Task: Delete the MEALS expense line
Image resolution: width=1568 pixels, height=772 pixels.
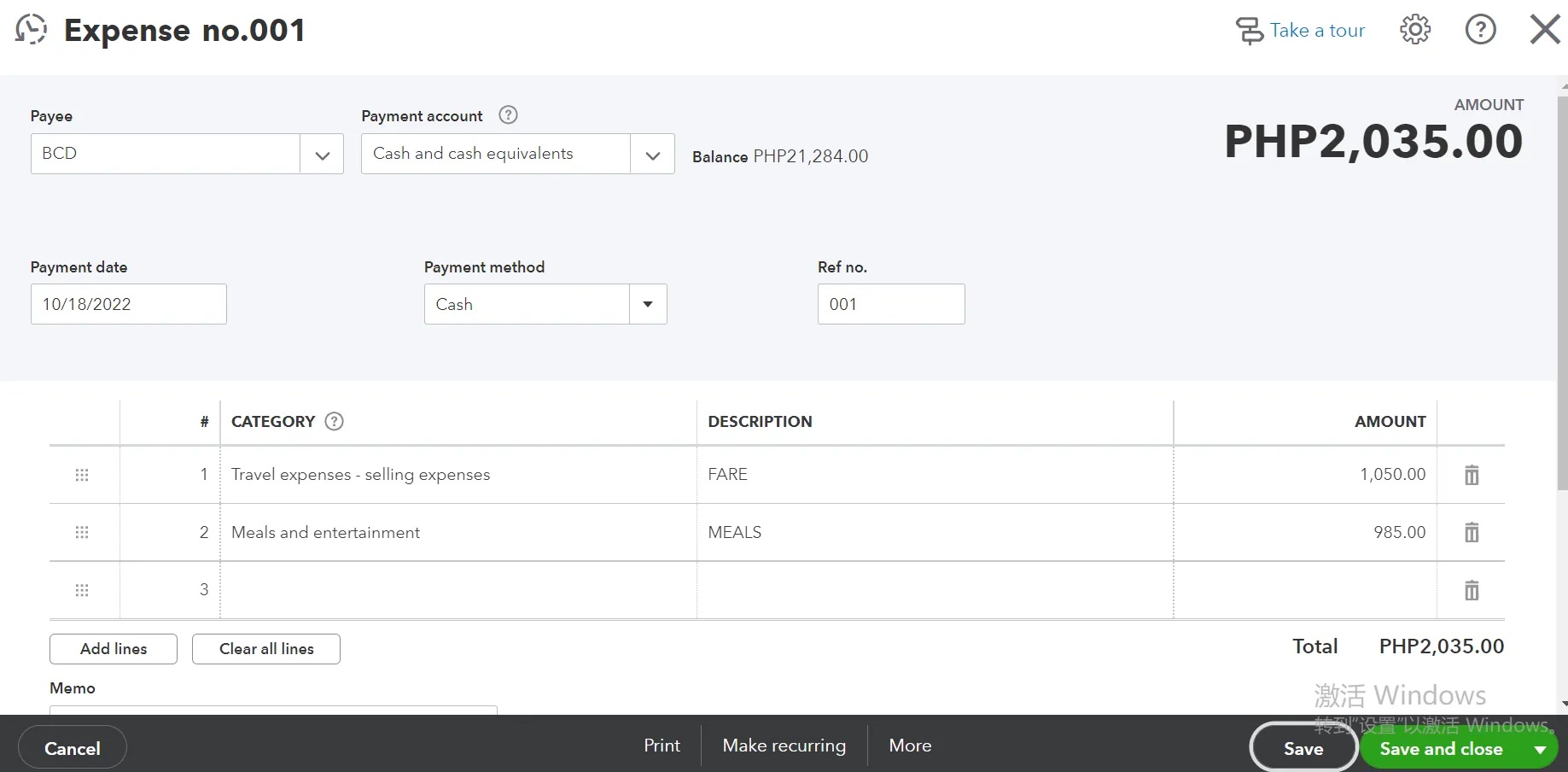Action: click(x=1472, y=533)
